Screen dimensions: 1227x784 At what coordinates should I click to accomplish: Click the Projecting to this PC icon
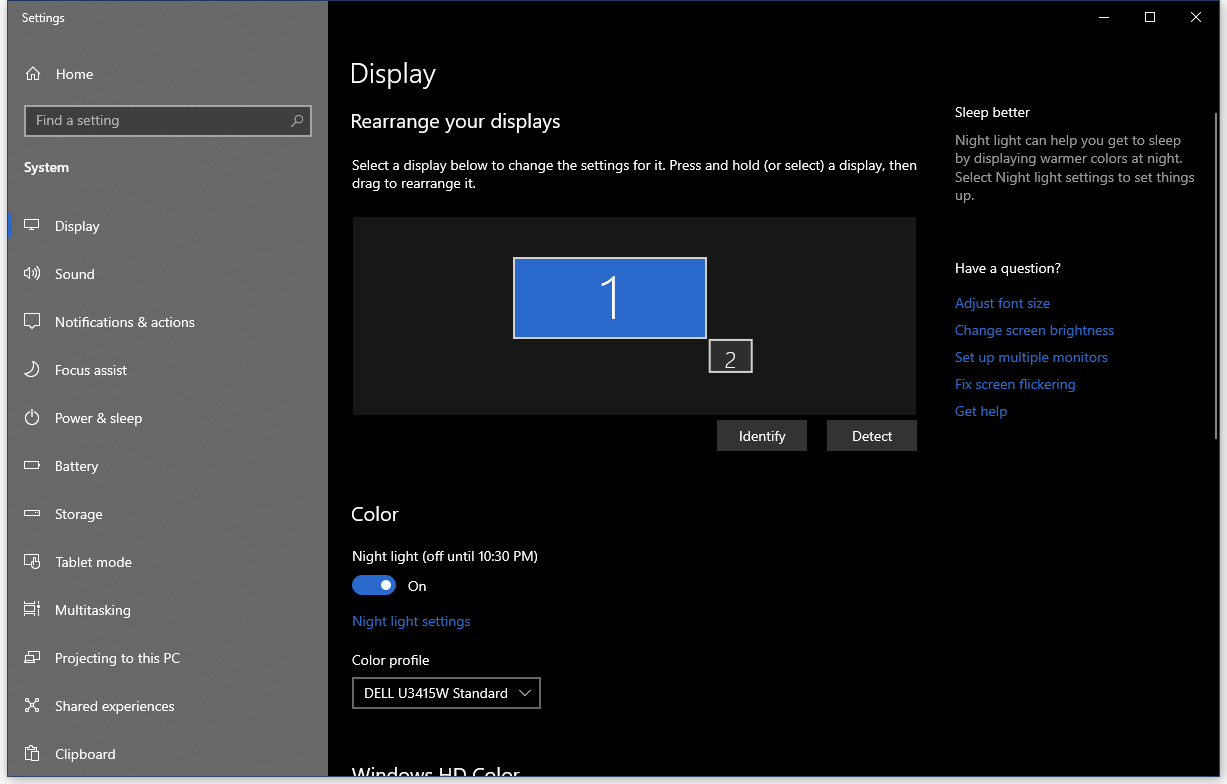click(x=32, y=658)
